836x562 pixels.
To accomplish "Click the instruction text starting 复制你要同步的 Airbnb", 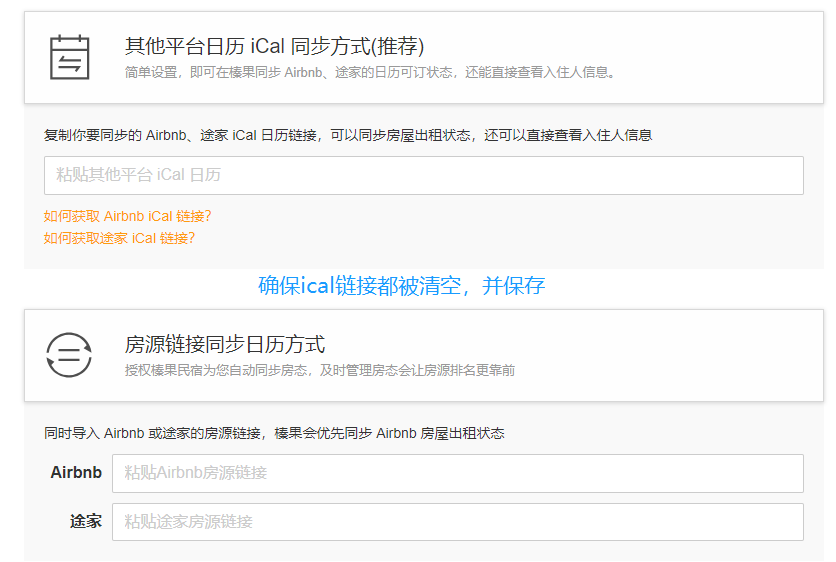I will click(x=348, y=135).
